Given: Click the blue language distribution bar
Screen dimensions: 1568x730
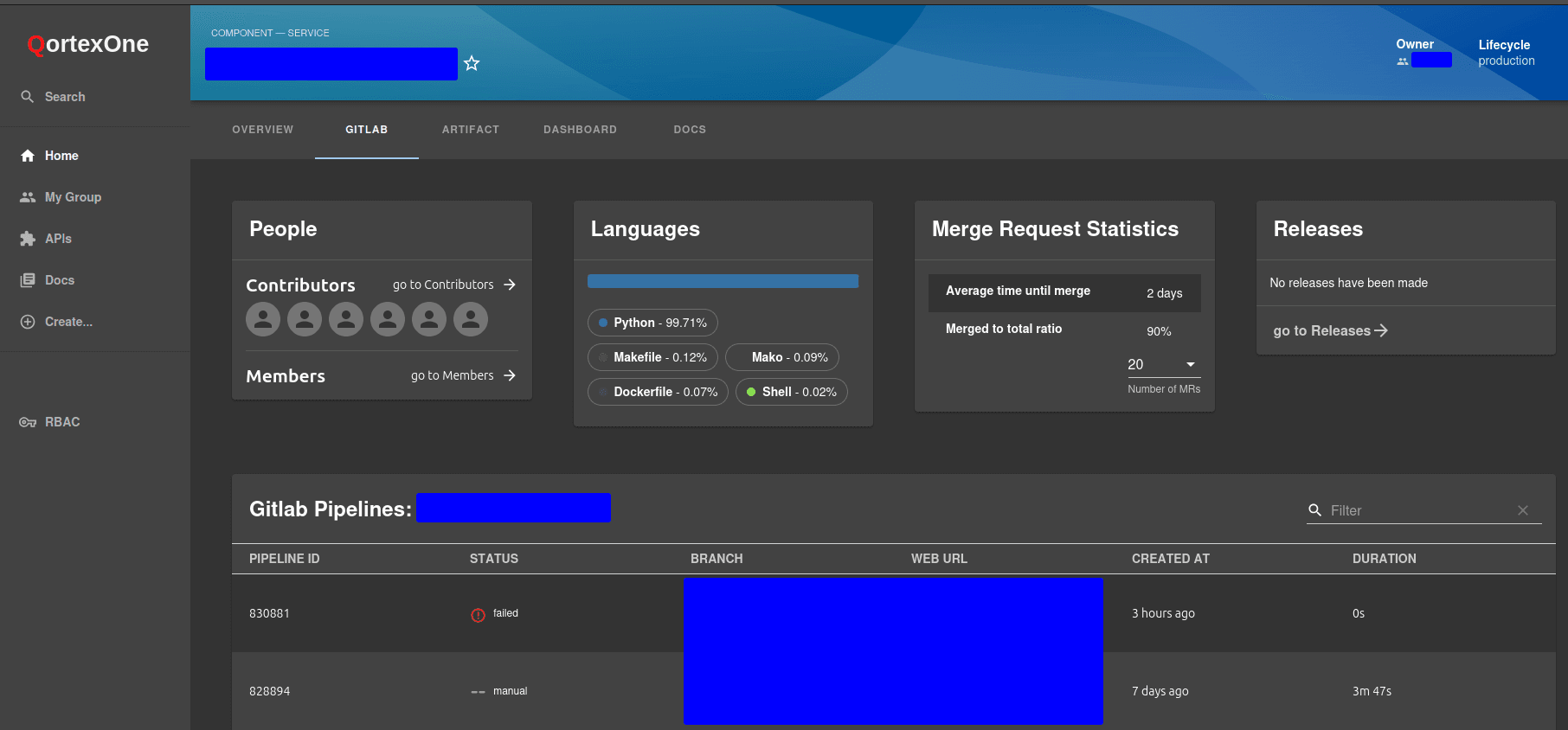Looking at the screenshot, I should [723, 281].
